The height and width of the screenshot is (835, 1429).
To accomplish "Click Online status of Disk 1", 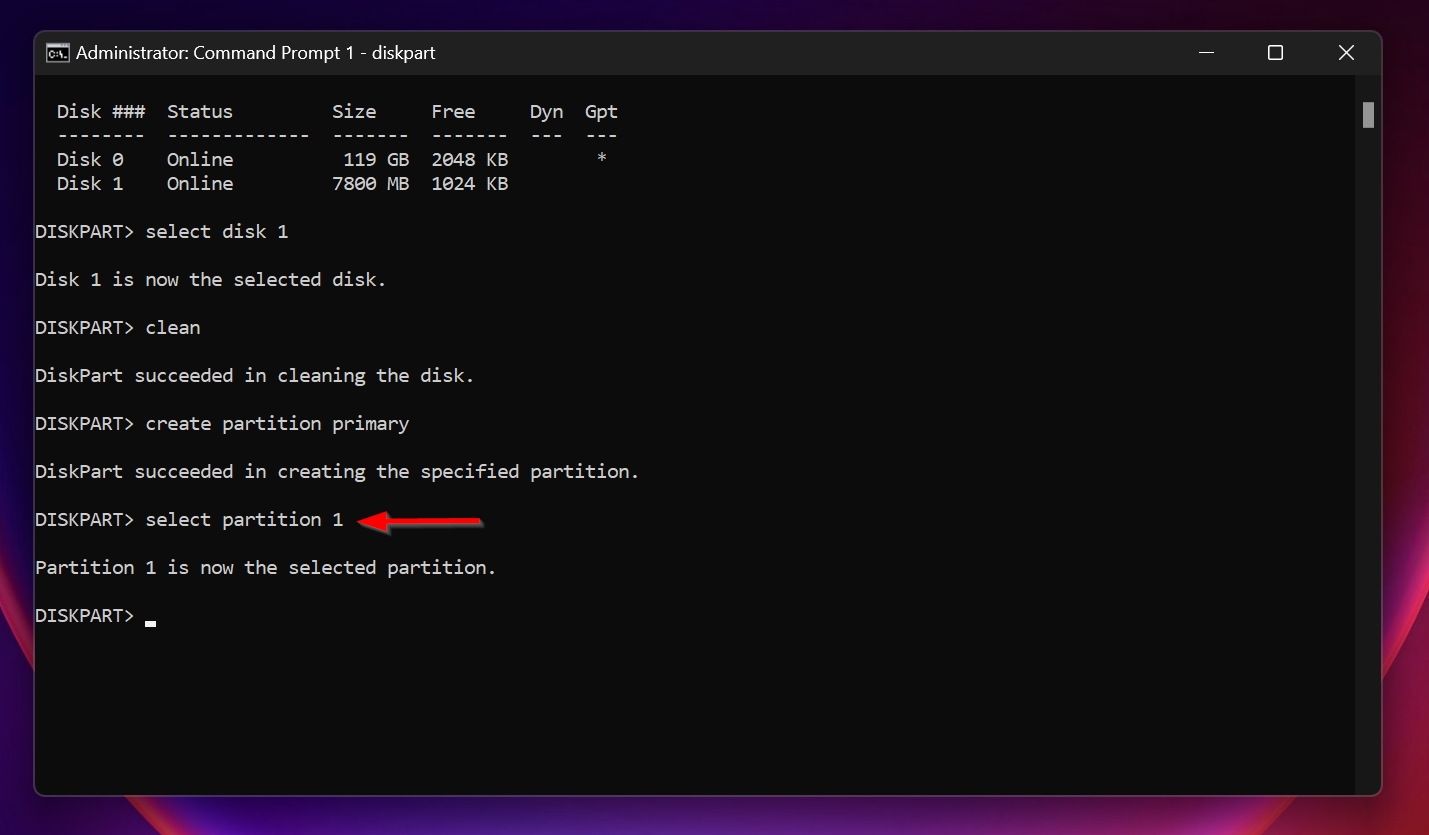I will click(x=200, y=184).
